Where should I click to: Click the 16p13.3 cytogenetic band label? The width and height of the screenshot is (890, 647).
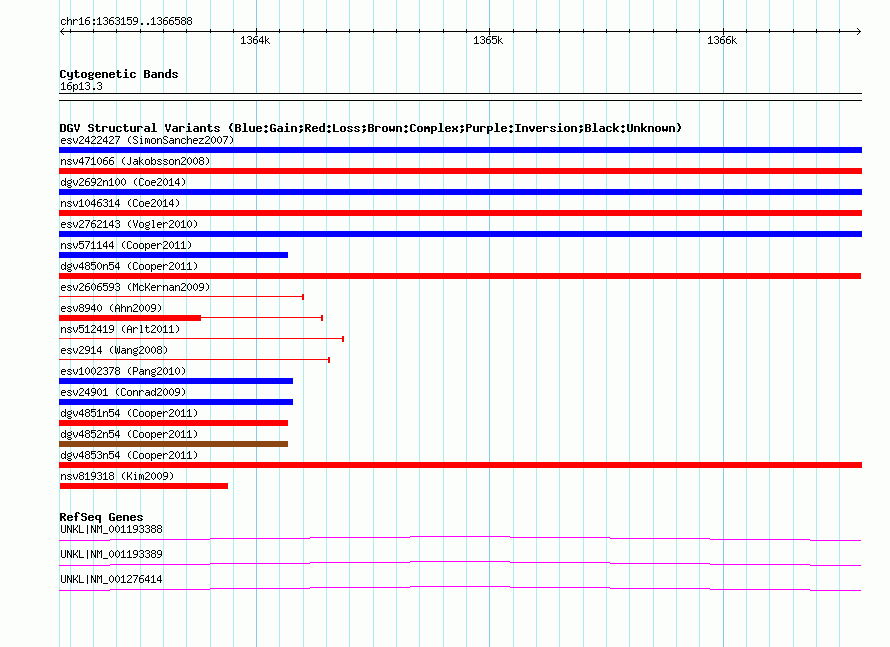(81, 86)
